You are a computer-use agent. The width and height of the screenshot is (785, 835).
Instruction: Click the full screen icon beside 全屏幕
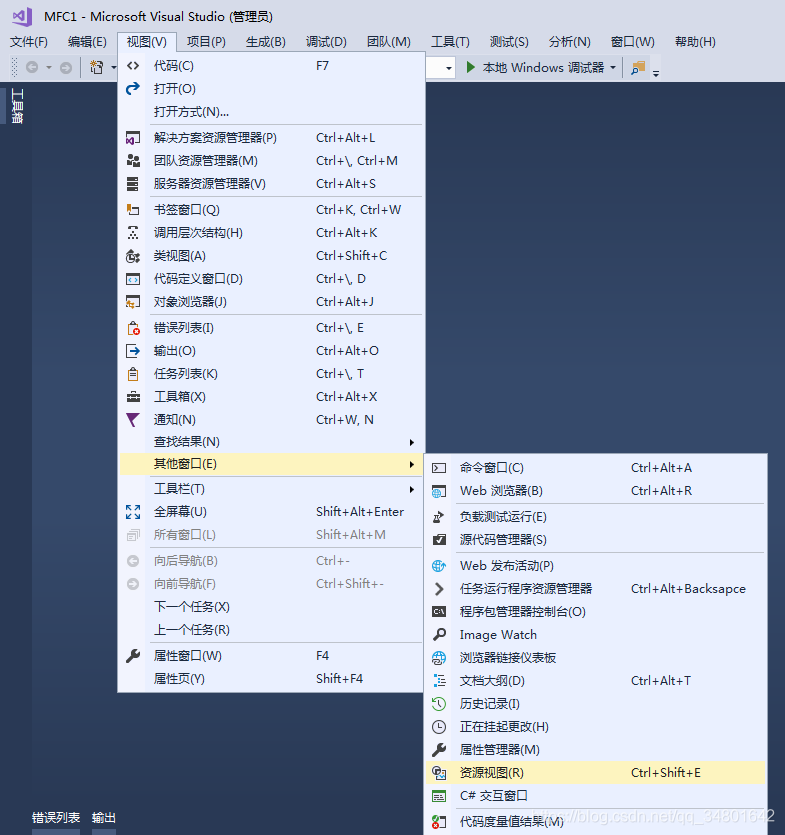pos(133,512)
